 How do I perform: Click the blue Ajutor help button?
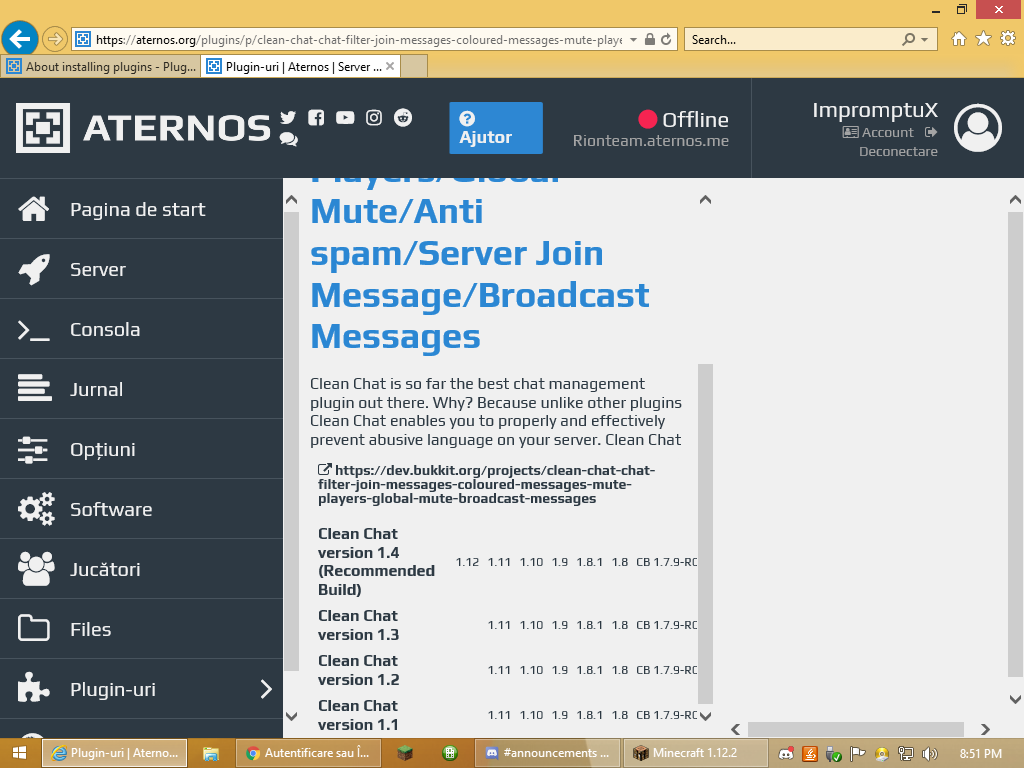point(496,128)
